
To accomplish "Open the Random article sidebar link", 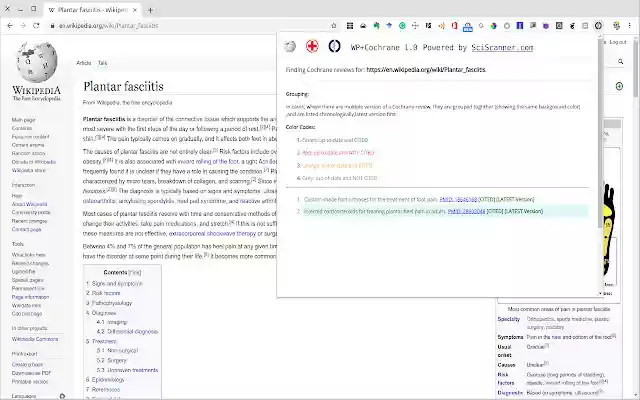I will point(29,153).
